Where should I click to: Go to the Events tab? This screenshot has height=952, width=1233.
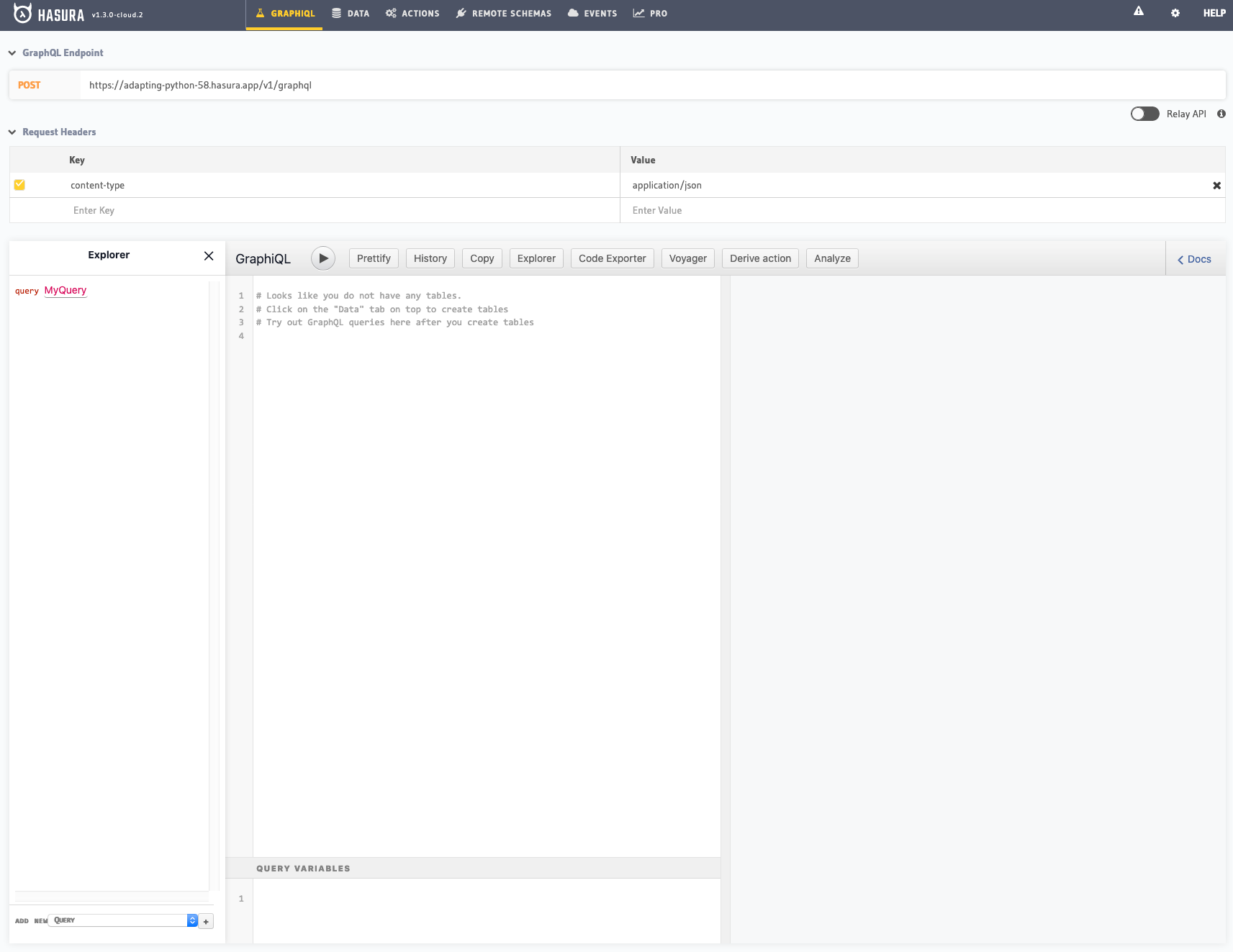(592, 14)
